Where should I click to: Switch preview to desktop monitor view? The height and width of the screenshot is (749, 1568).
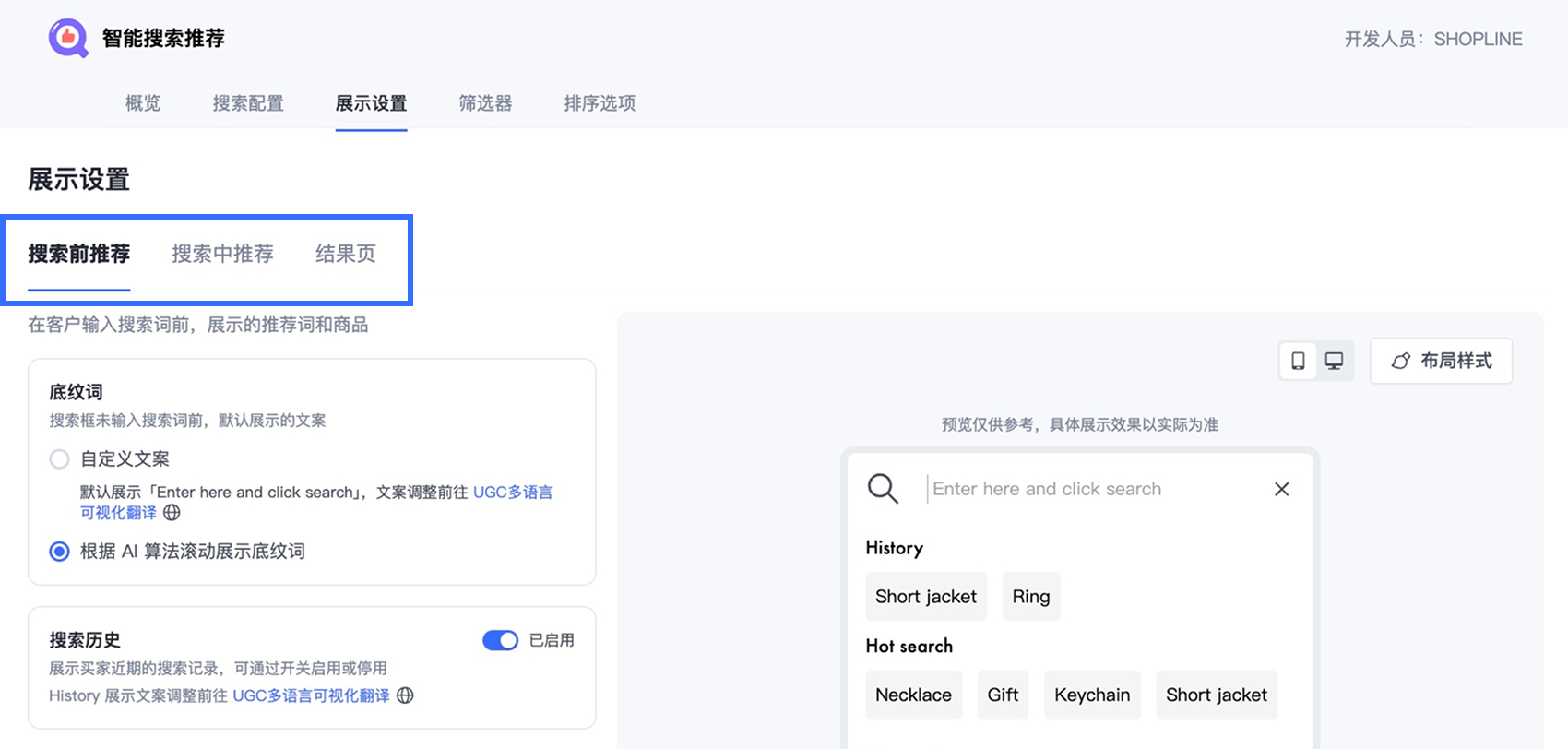click(x=1334, y=361)
